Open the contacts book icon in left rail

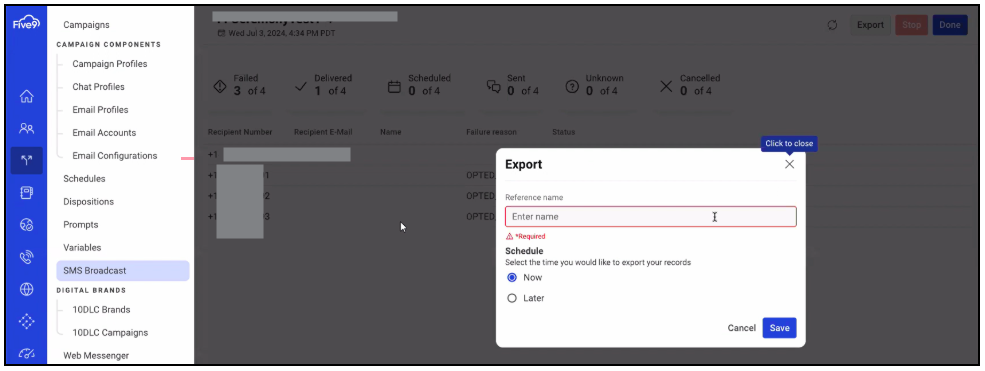click(26, 193)
